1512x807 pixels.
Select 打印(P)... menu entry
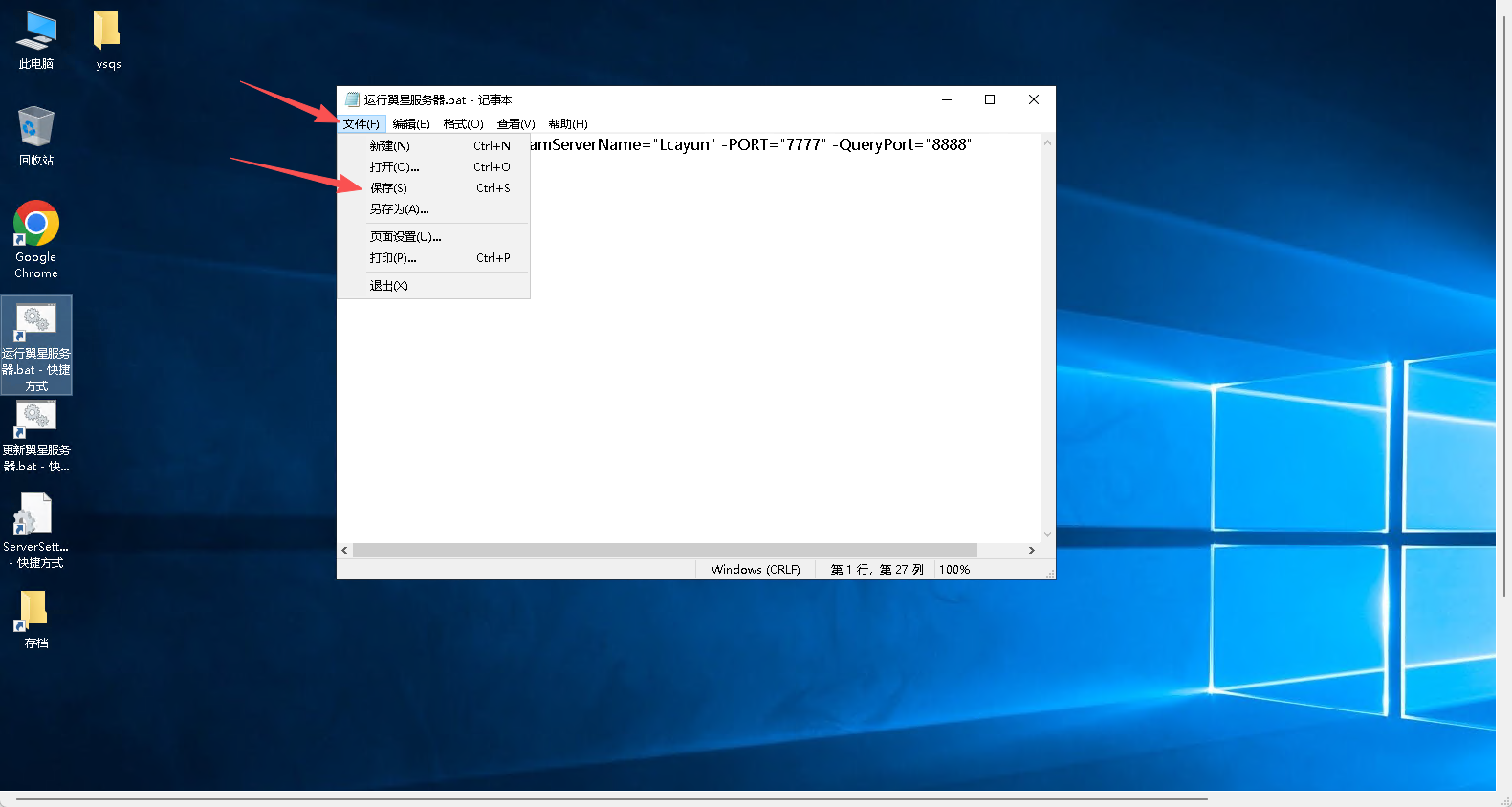coord(393,258)
